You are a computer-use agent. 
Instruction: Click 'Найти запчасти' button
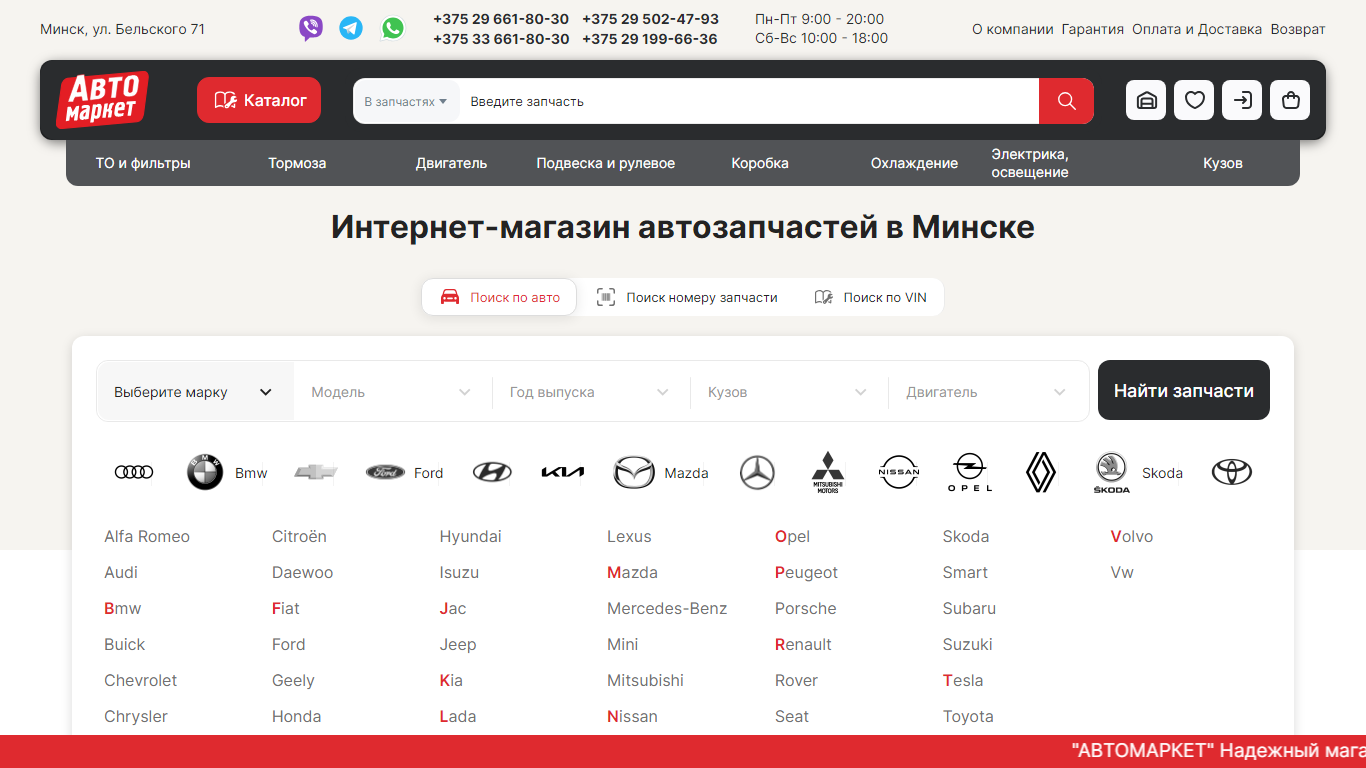pyautogui.click(x=1184, y=390)
